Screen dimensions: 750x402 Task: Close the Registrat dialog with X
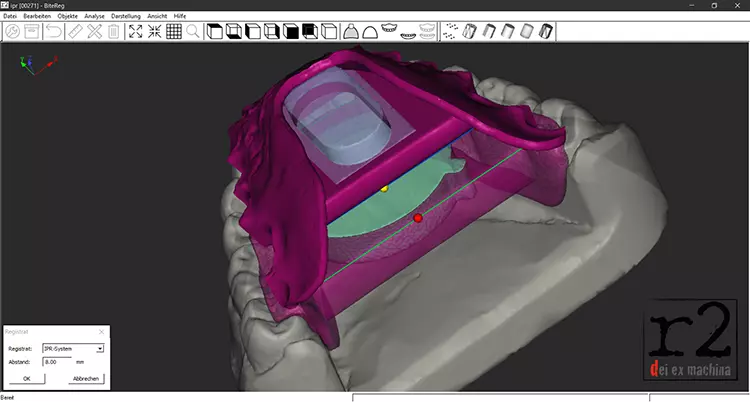(x=101, y=331)
